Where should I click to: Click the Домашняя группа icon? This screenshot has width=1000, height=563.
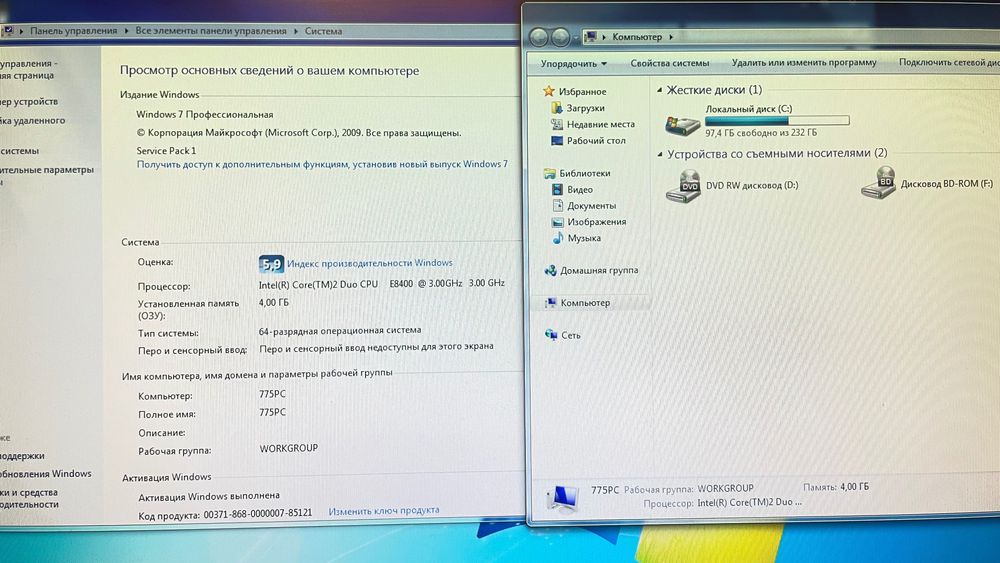point(550,270)
